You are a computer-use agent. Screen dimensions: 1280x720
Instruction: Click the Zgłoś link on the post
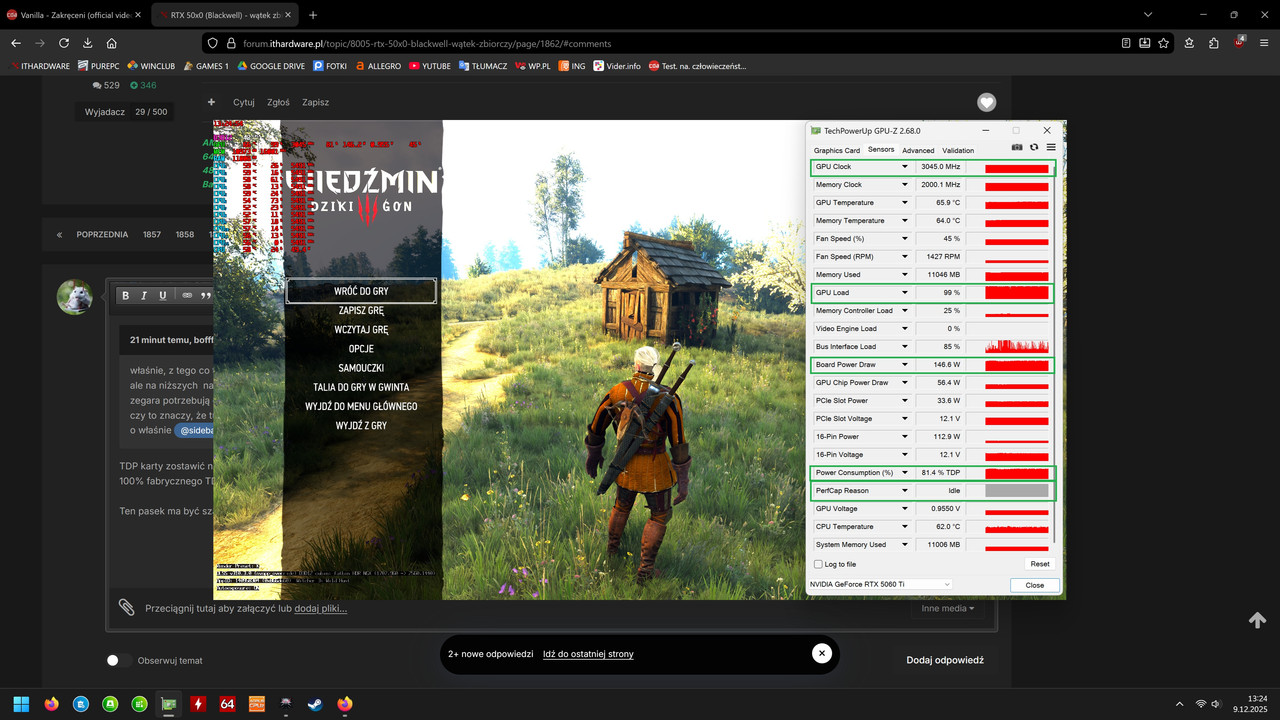coord(279,102)
